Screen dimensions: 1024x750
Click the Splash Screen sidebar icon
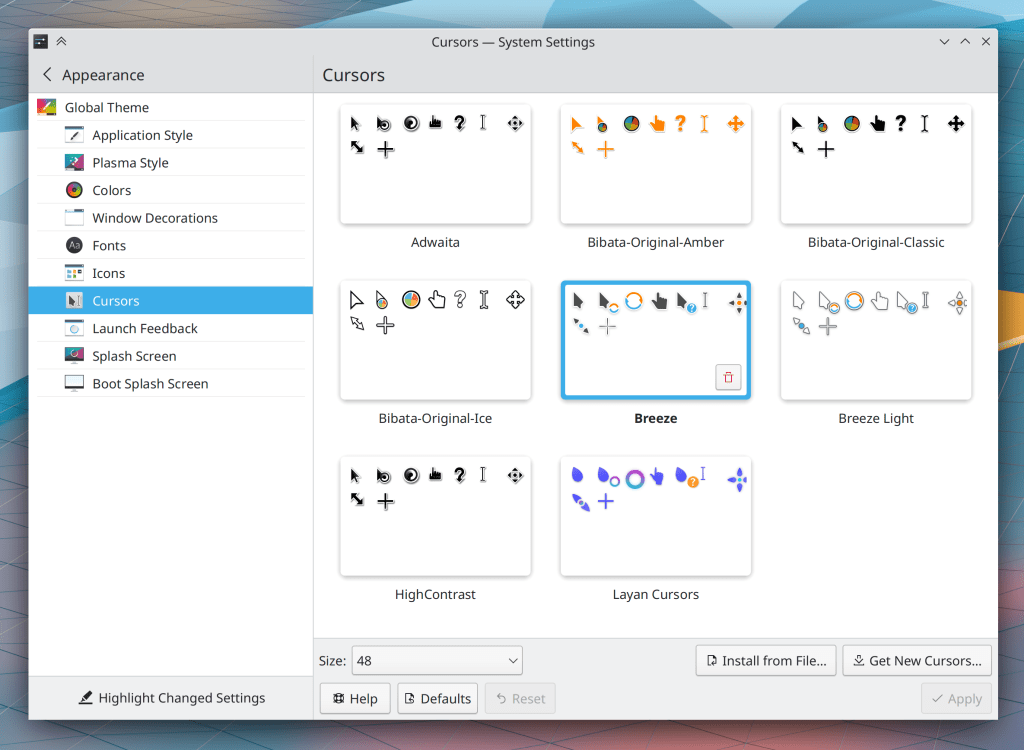pyautogui.click(x=74, y=356)
